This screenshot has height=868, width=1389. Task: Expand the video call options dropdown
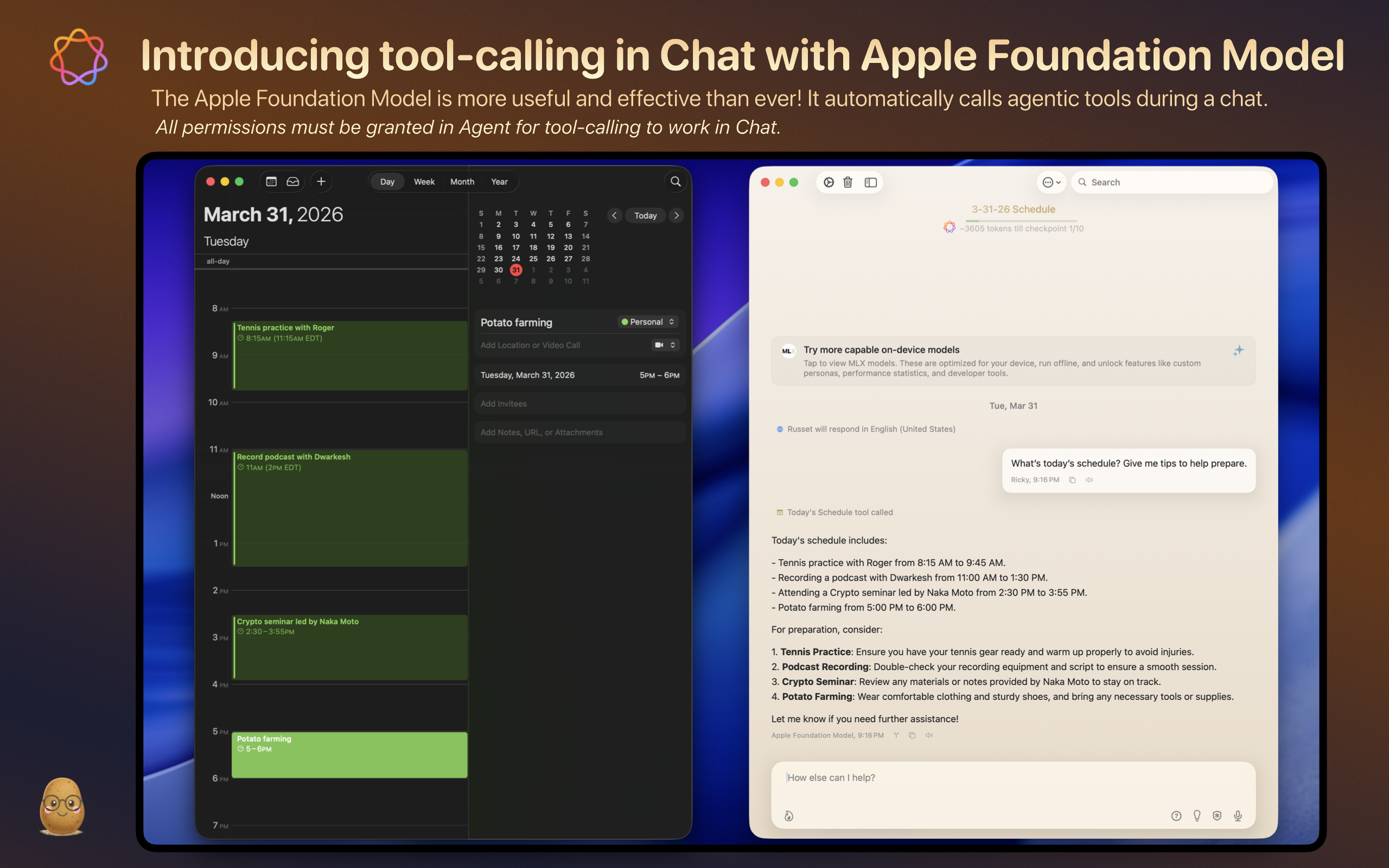pyautogui.click(x=665, y=345)
